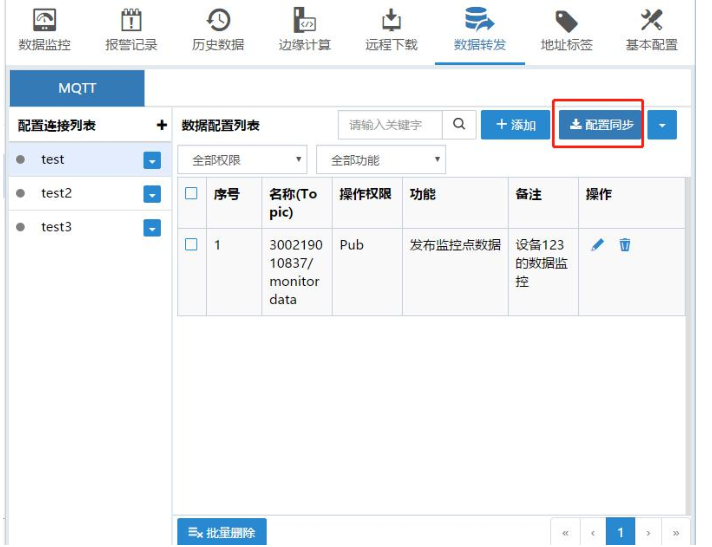The height and width of the screenshot is (547, 712).
Task: Click the 远程下载 tab label
Action: coord(391,45)
